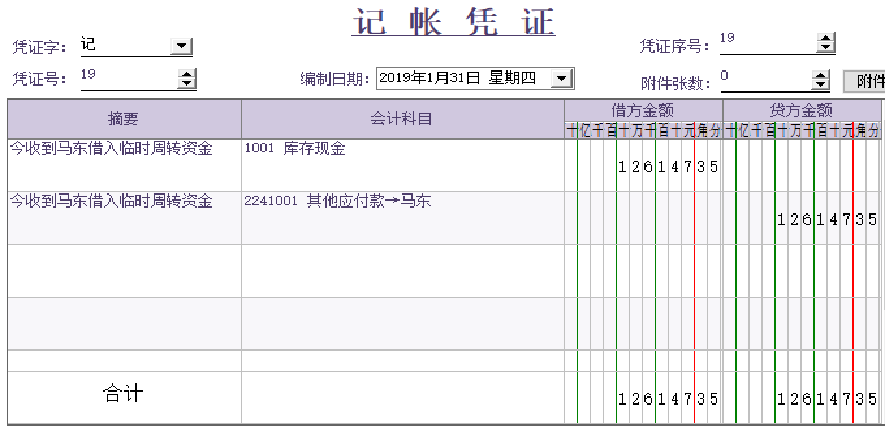Open the 编制日期 date dropdown arrow
Image resolution: width=885 pixels, height=428 pixels.
click(x=561, y=78)
